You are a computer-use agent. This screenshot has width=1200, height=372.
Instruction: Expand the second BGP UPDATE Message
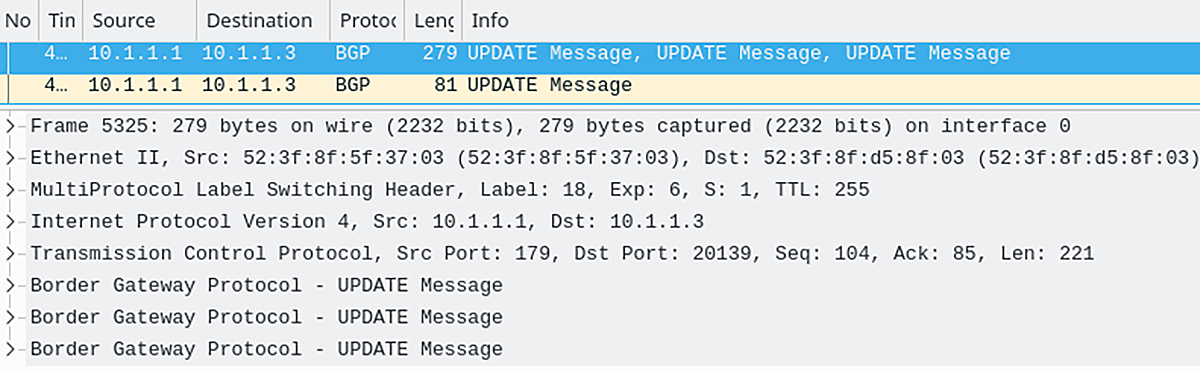point(10,318)
